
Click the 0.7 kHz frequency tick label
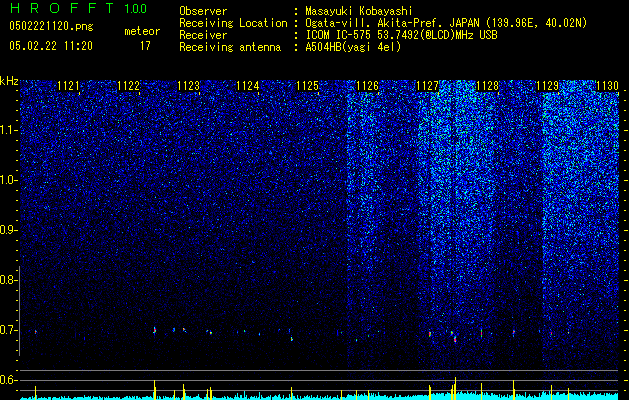point(8,330)
